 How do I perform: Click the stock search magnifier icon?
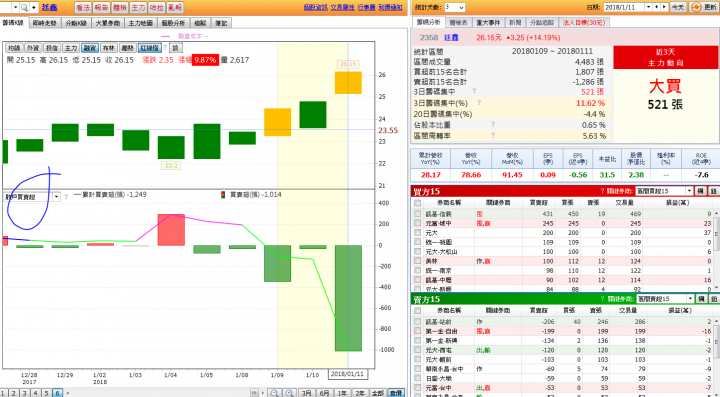click(x=24, y=7)
